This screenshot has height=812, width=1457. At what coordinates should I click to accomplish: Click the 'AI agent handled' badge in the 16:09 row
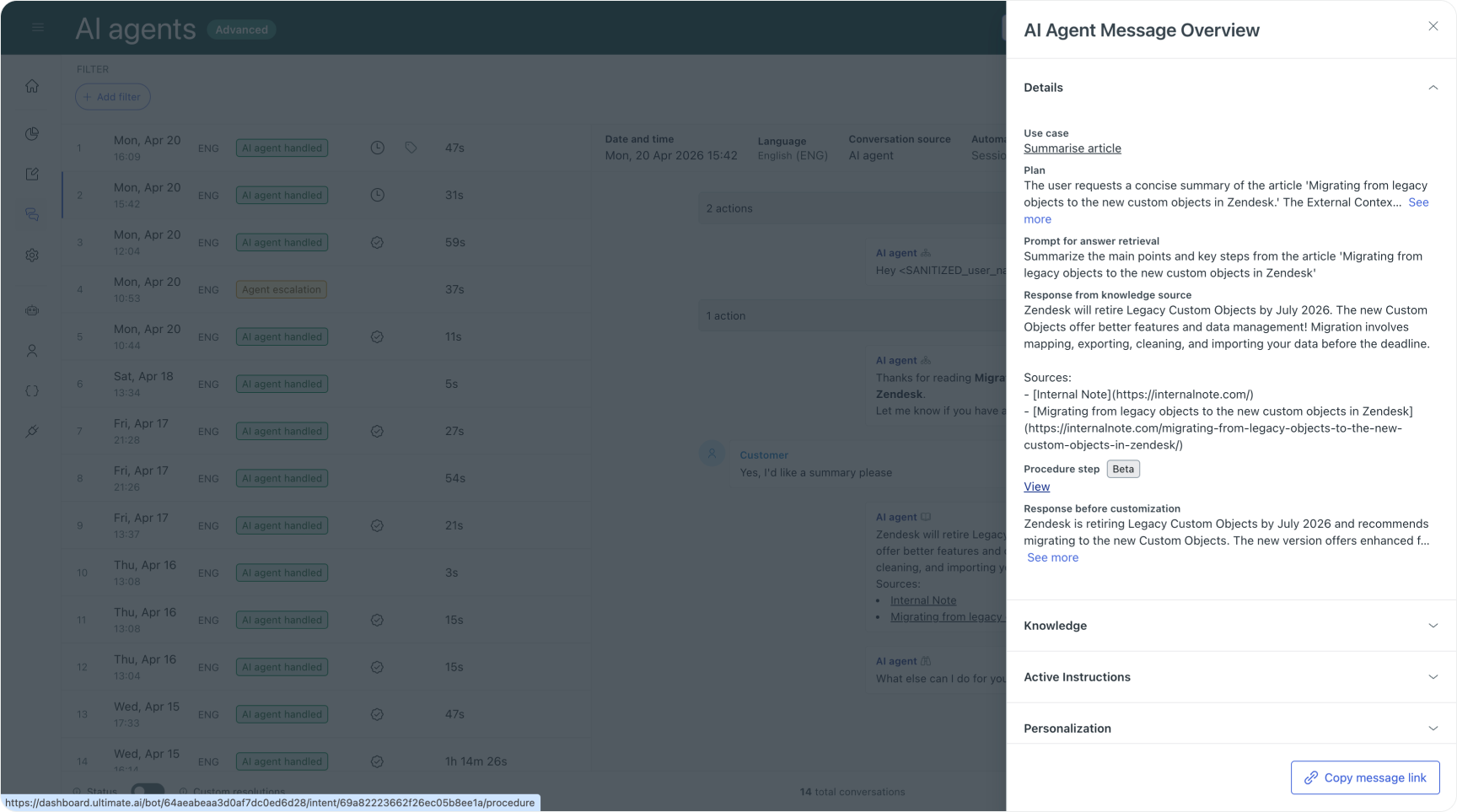click(282, 148)
